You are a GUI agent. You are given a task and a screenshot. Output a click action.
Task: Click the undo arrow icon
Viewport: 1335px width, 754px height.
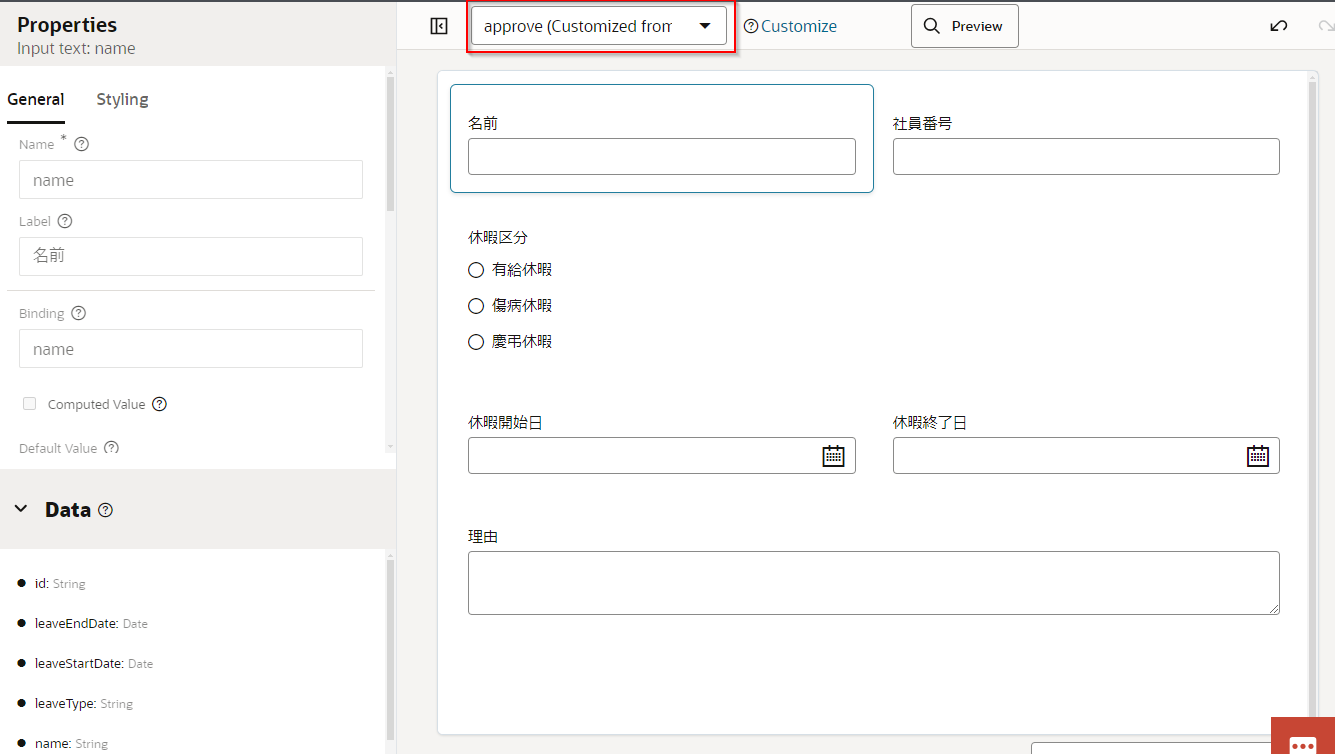[1278, 26]
